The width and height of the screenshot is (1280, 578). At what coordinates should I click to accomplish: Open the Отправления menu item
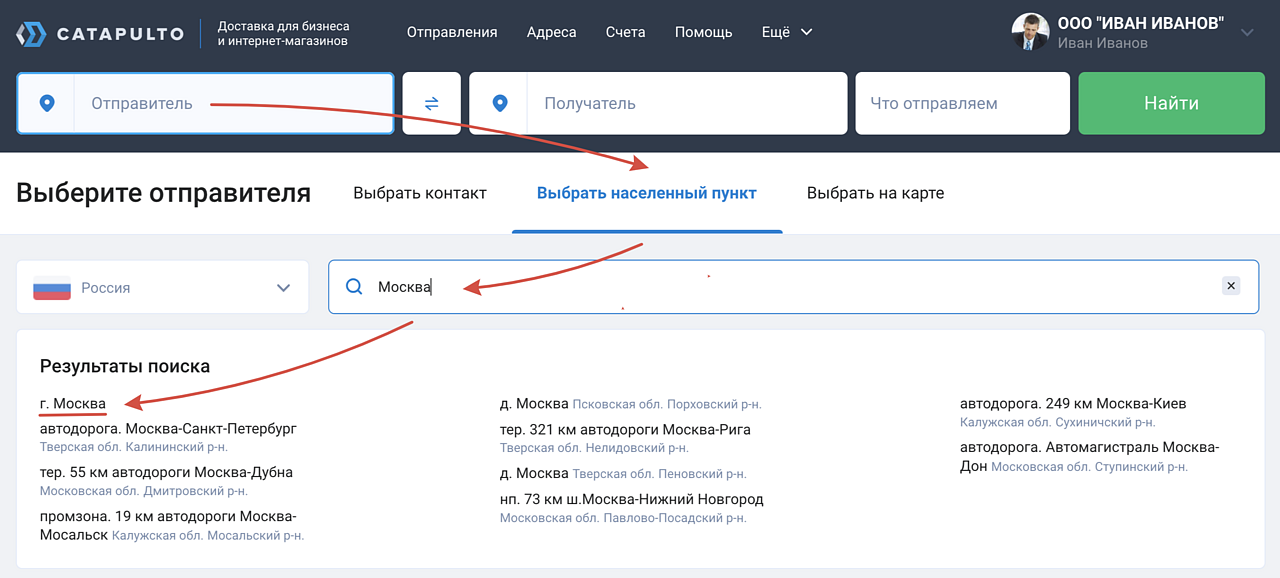pyautogui.click(x=451, y=32)
